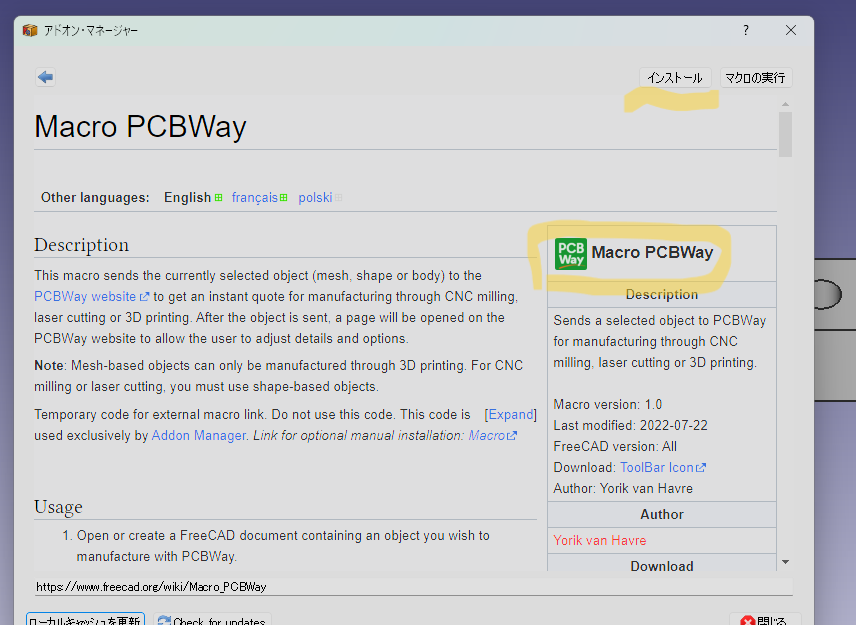Open the Macro manual installation link
This screenshot has width=856, height=625.
pos(492,436)
